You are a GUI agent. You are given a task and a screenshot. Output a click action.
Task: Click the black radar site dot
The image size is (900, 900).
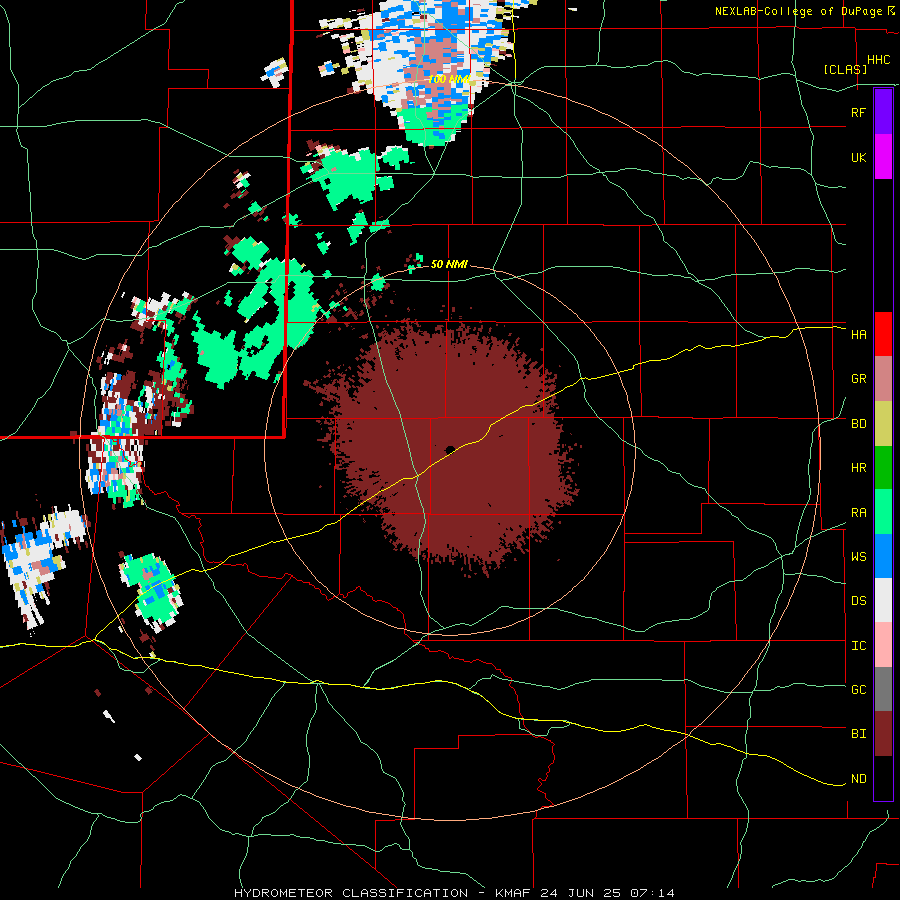pyautogui.click(x=450, y=449)
